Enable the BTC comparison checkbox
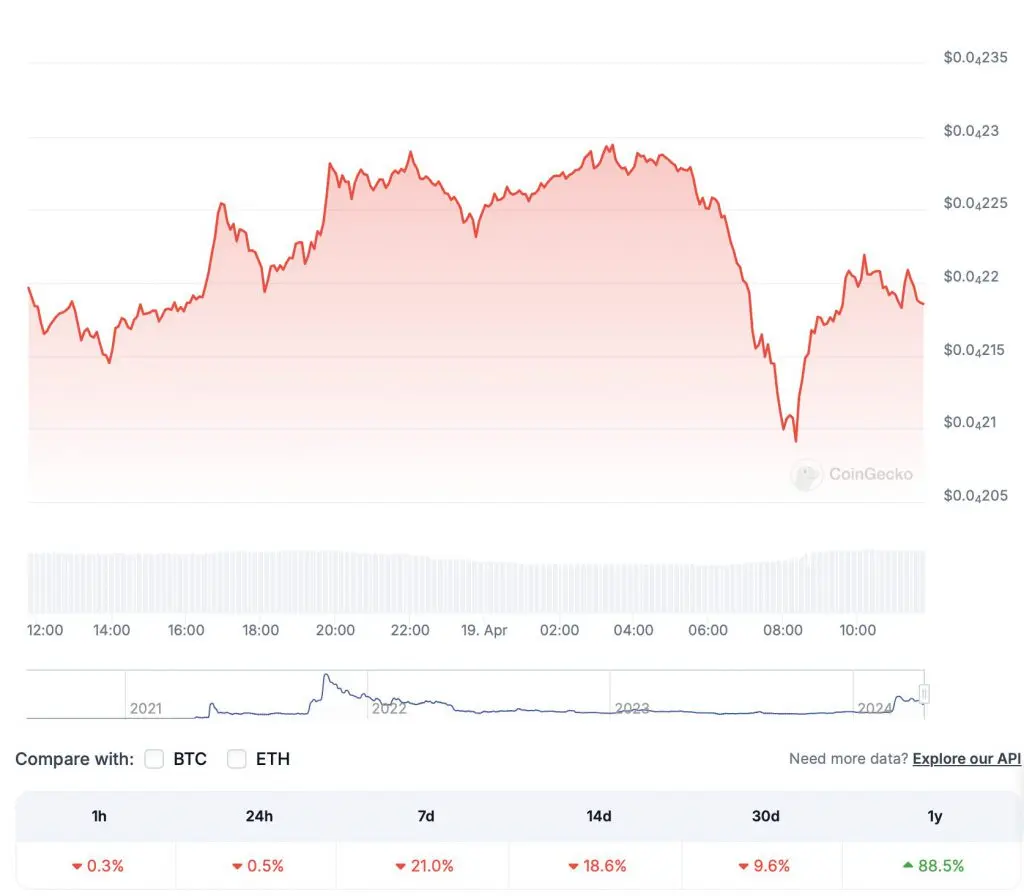 [154, 759]
